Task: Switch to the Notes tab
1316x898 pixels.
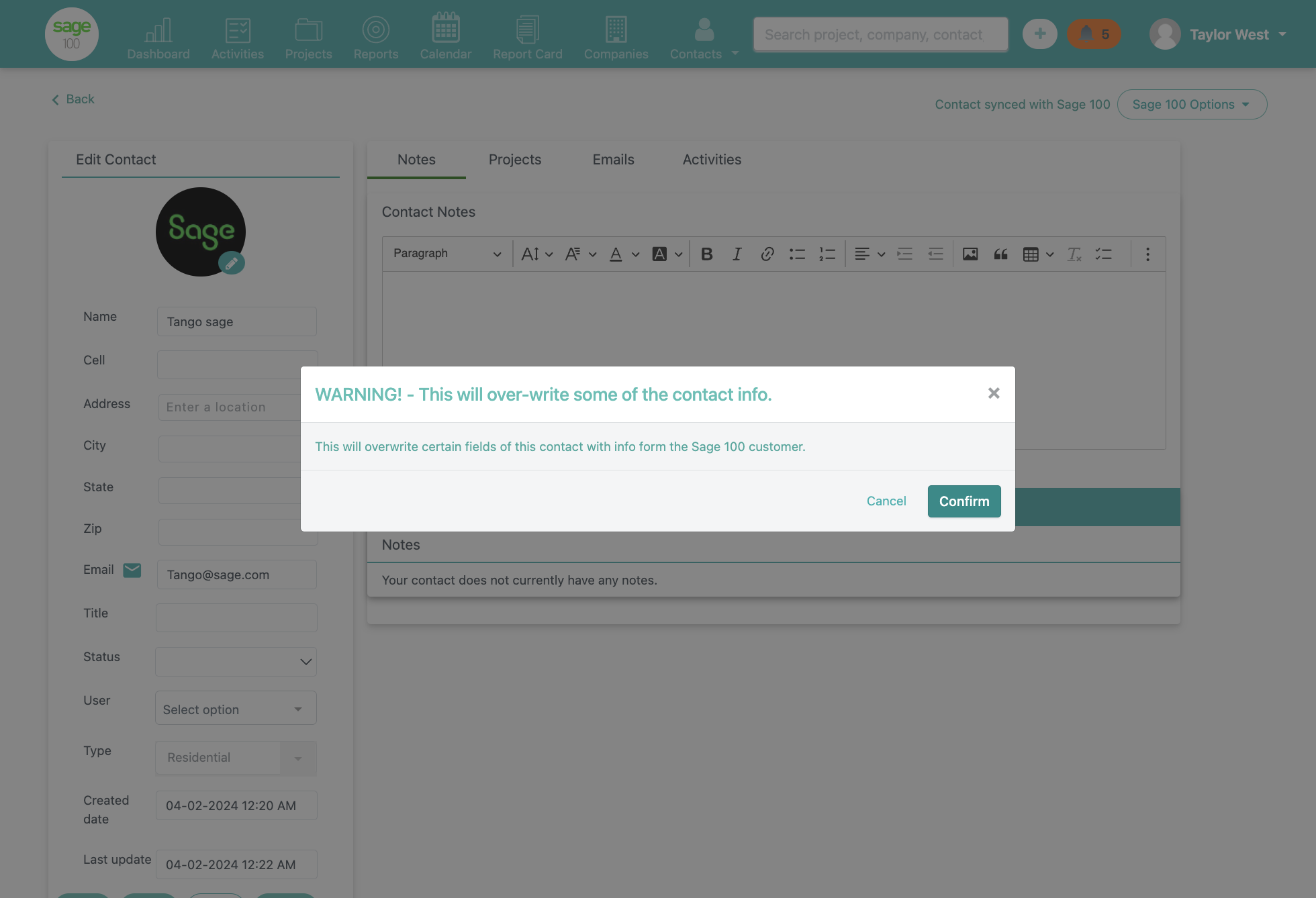Action: (x=416, y=160)
